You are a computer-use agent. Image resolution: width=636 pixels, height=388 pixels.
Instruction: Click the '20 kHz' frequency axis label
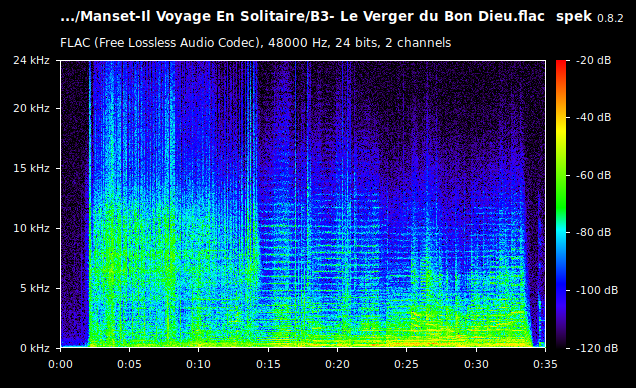(31, 108)
